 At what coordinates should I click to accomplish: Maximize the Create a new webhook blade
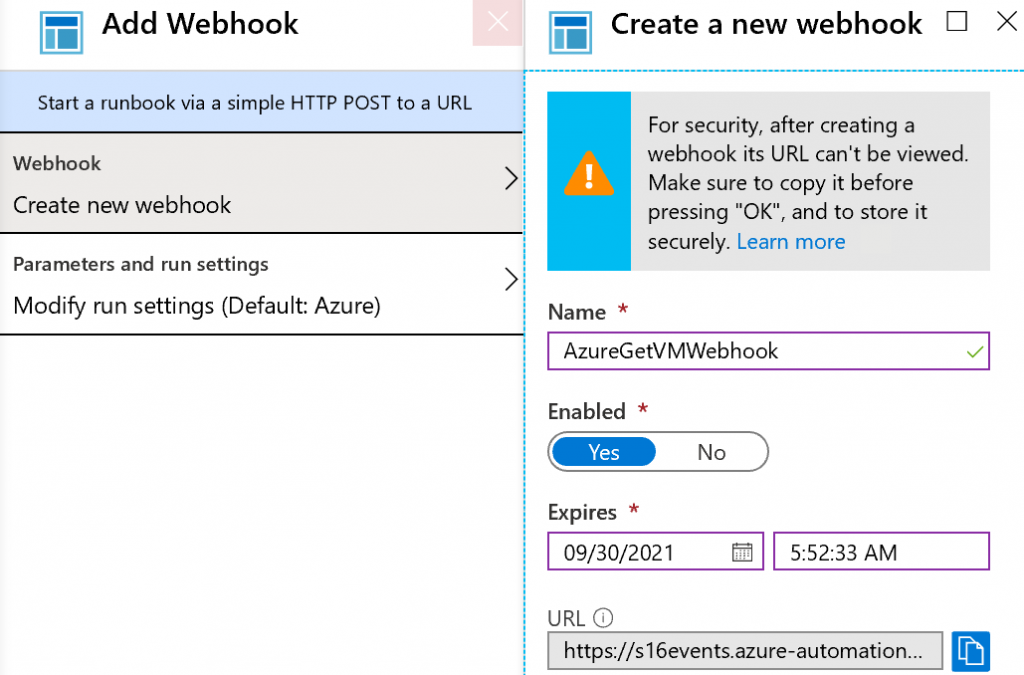(x=957, y=21)
